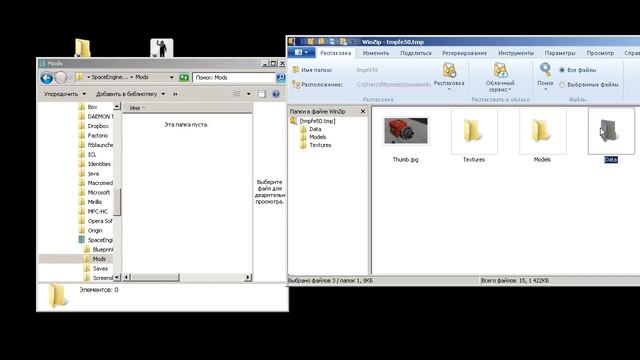Switch to the Инструменты ribbon tab
640x360 pixels.
(x=516, y=53)
